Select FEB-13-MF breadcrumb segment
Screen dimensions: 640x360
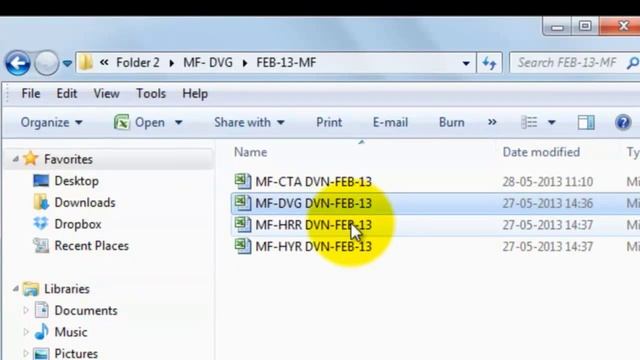click(x=286, y=62)
